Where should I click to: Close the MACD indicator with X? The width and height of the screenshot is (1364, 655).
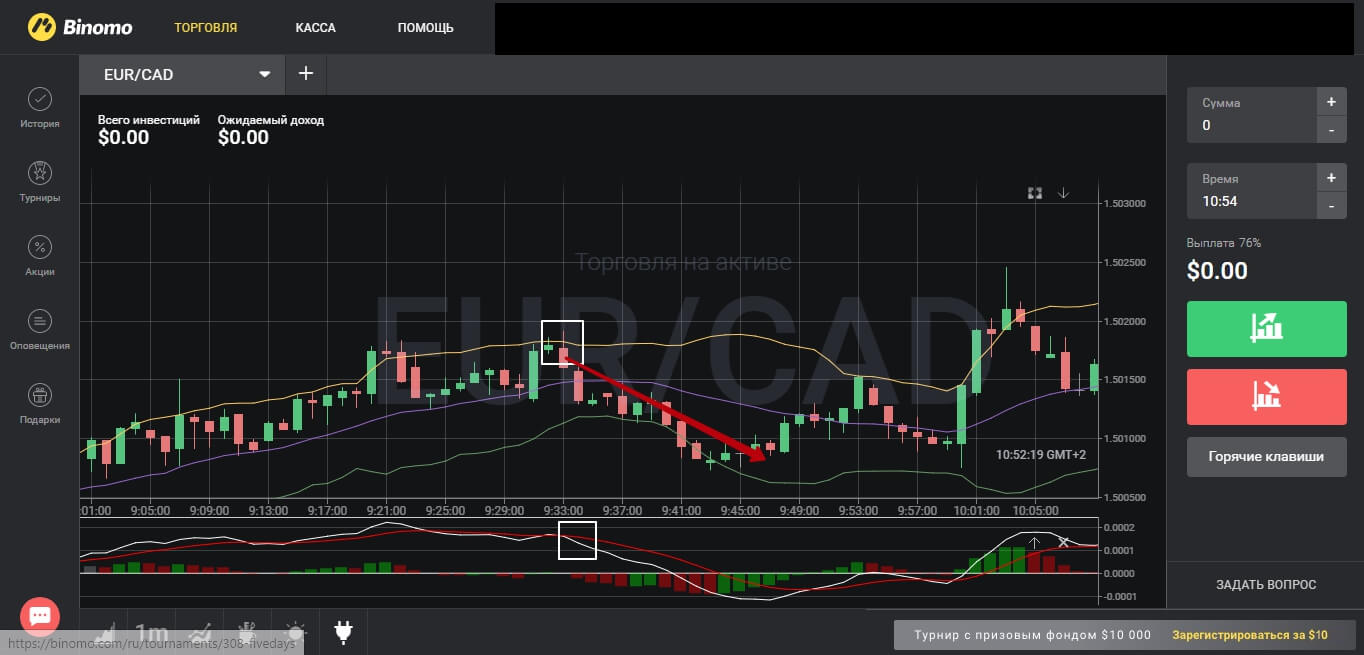click(x=1064, y=542)
